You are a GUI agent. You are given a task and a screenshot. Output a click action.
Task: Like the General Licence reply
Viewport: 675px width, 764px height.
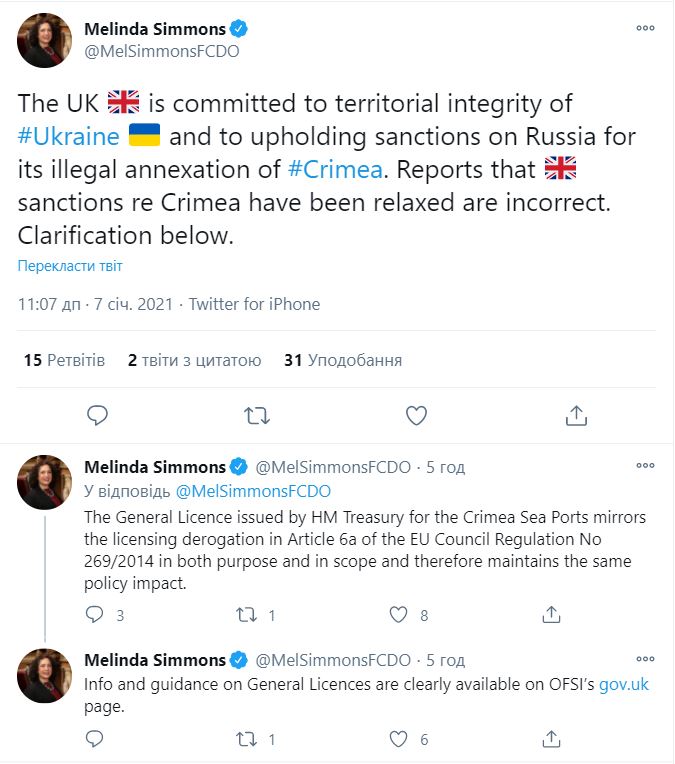click(398, 614)
